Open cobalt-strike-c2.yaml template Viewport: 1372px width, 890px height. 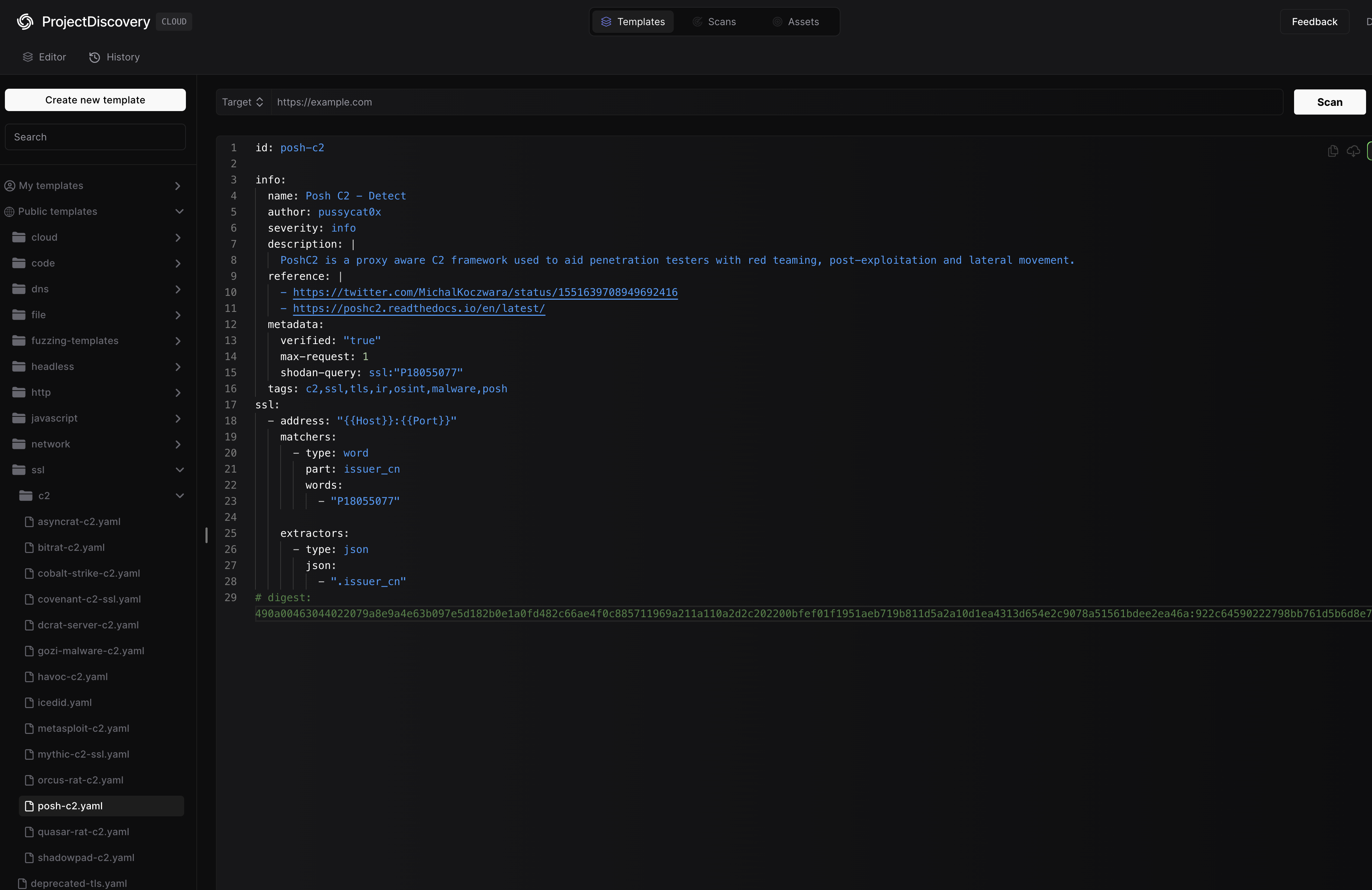click(x=89, y=573)
